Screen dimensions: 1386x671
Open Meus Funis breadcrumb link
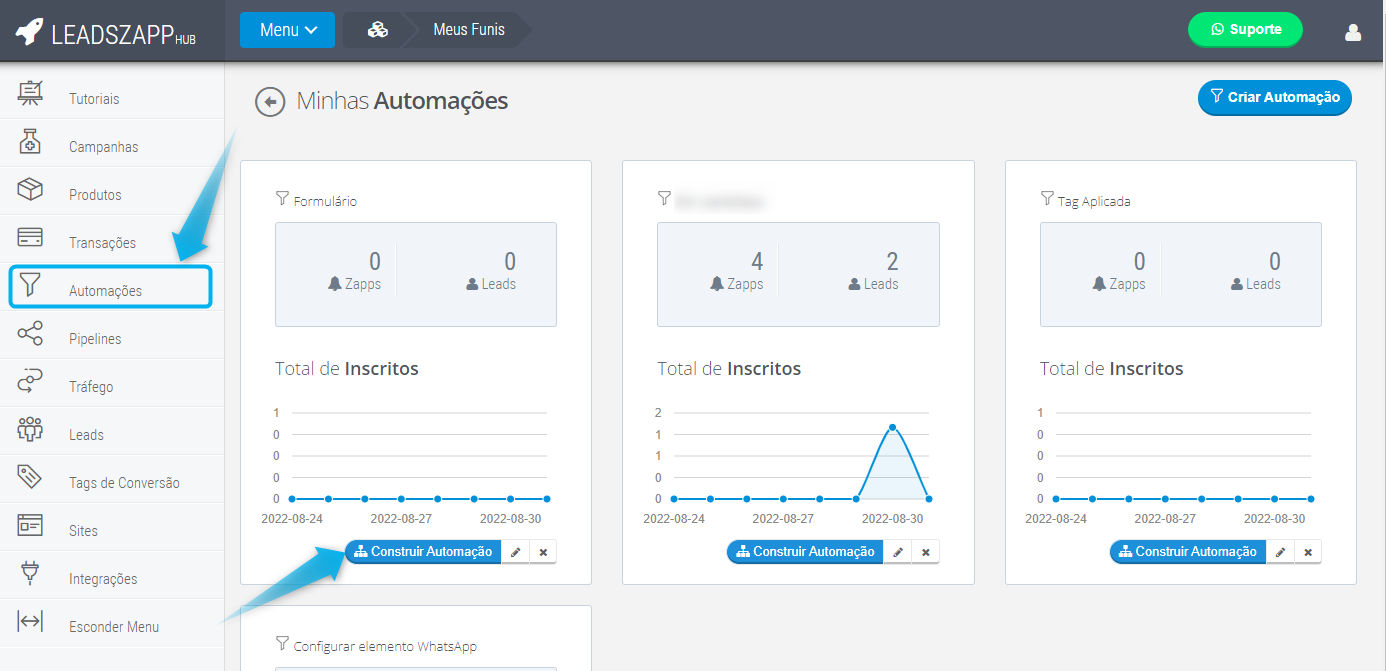[x=468, y=30]
